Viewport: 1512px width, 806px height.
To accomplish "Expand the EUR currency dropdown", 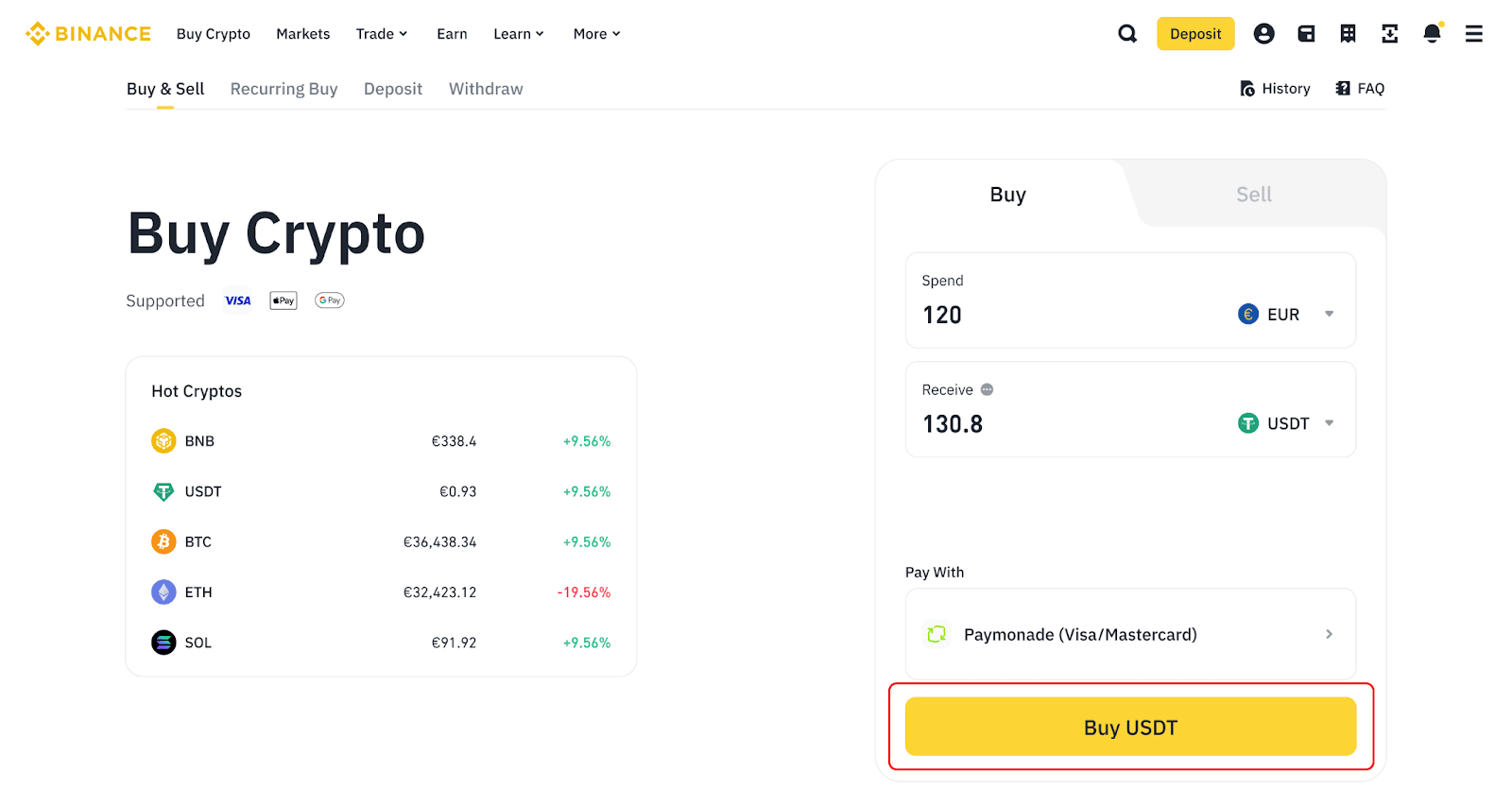I will coord(1329,315).
